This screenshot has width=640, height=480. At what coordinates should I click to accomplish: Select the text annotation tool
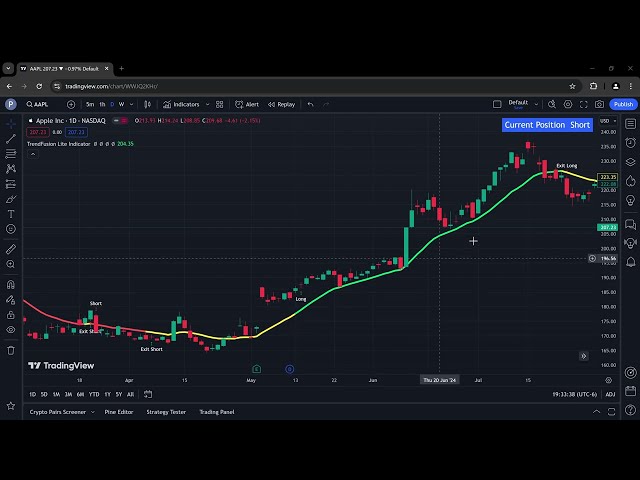pos(11,214)
